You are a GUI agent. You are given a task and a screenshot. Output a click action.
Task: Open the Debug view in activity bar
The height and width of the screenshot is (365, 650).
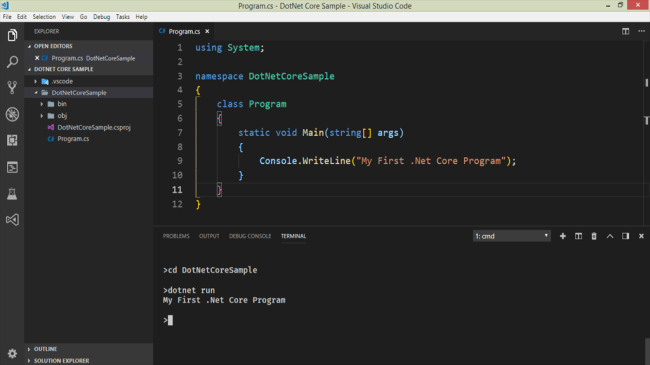pyautogui.click(x=12, y=114)
